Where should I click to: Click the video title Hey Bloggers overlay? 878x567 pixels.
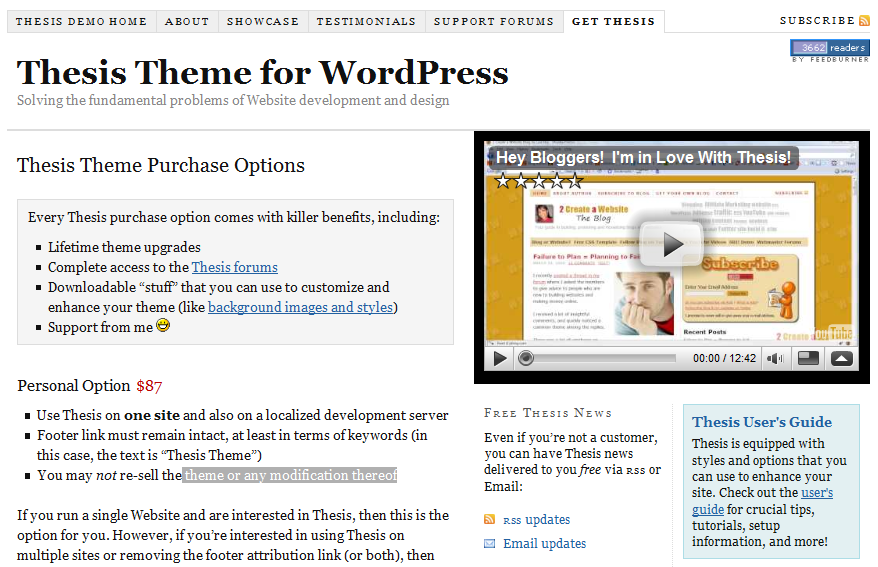point(643,157)
